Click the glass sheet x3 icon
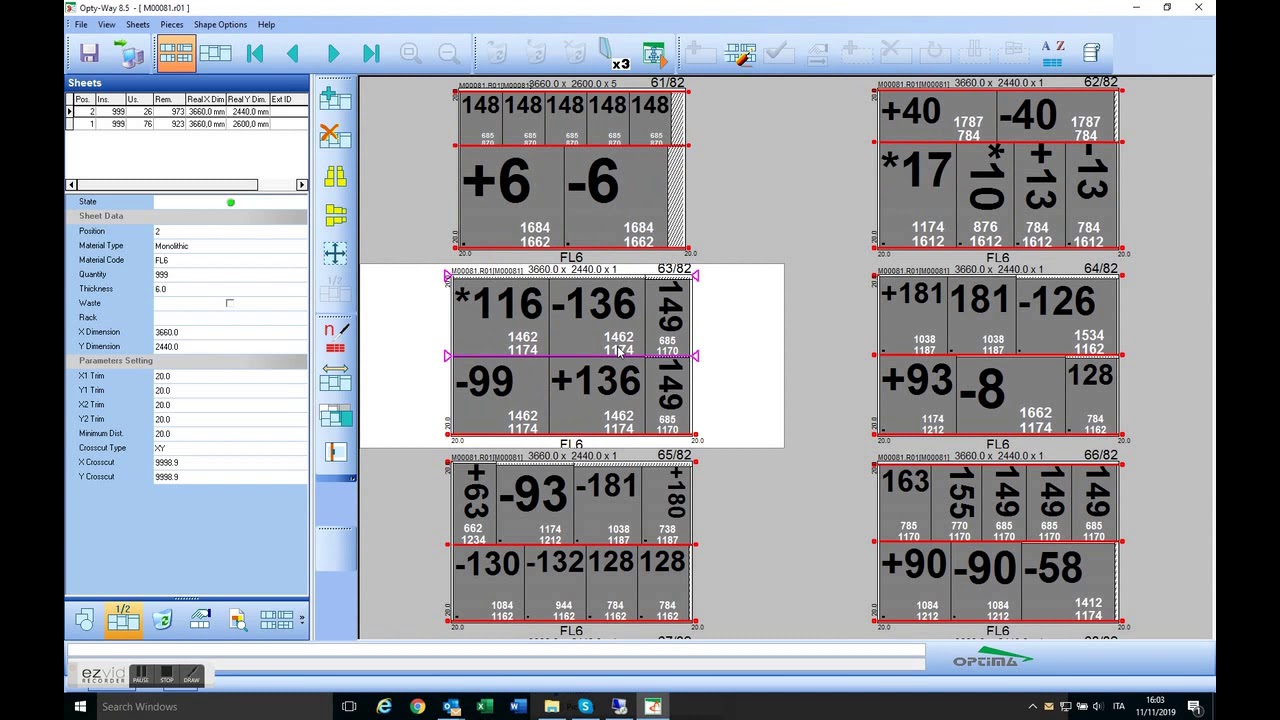Viewport: 1280px width, 720px height. 613,55
